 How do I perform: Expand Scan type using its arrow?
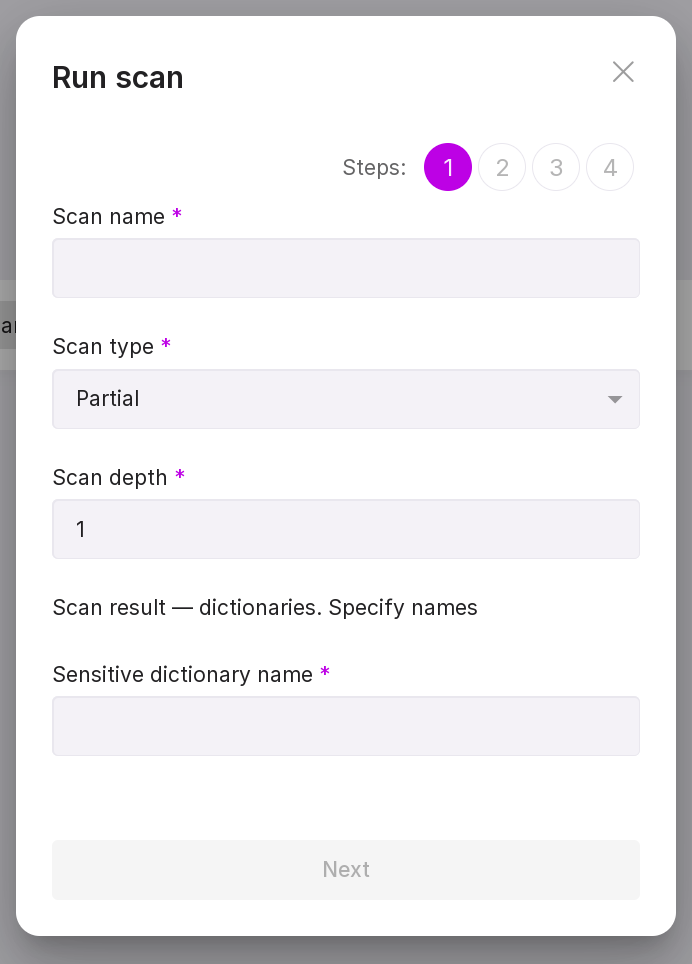point(615,400)
